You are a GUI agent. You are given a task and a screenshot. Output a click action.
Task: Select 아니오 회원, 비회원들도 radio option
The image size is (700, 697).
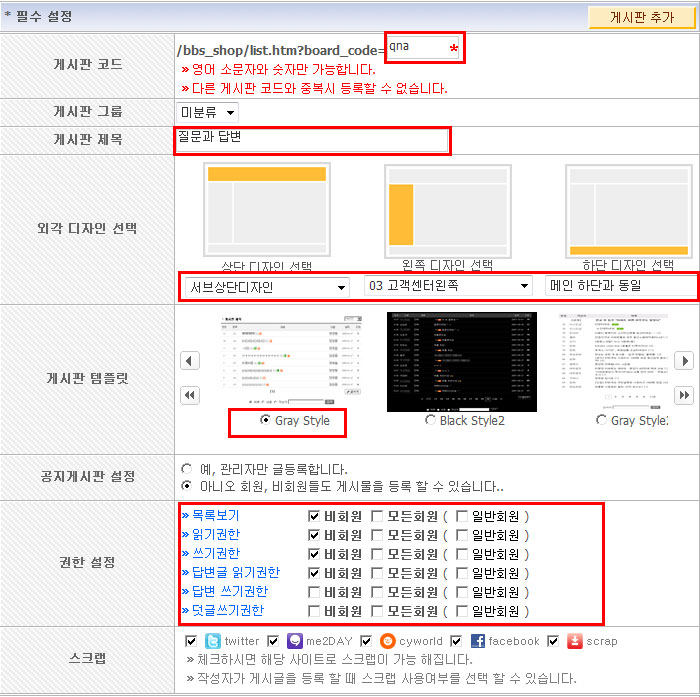pos(187,486)
